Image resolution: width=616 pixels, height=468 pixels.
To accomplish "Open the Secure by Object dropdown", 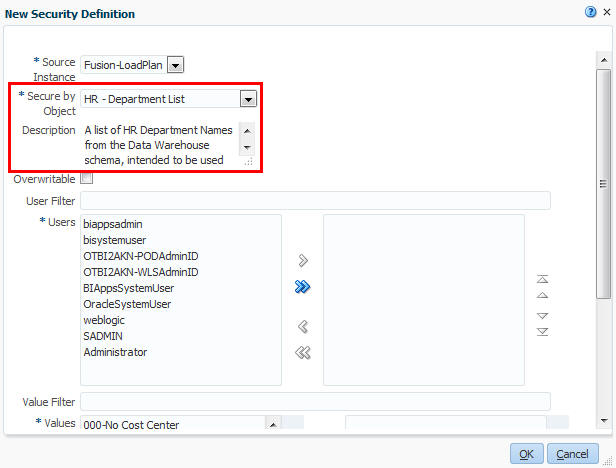I will click(x=248, y=99).
